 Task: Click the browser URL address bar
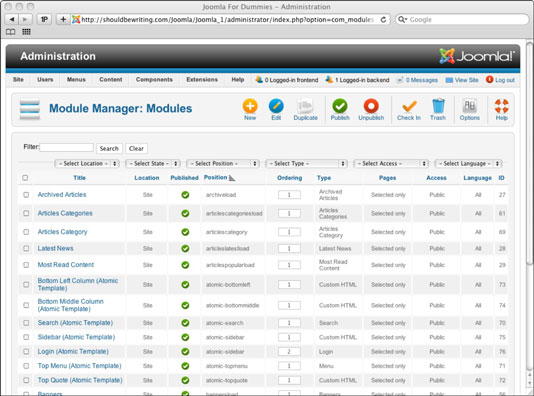click(x=227, y=20)
